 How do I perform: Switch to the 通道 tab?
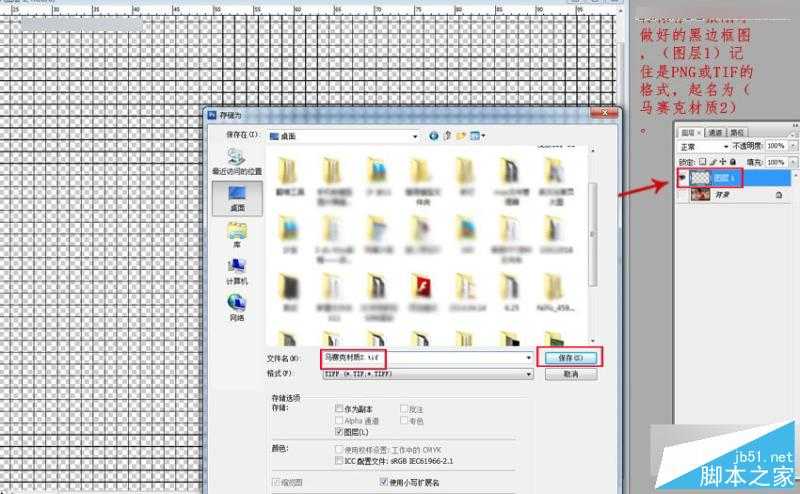pos(715,133)
